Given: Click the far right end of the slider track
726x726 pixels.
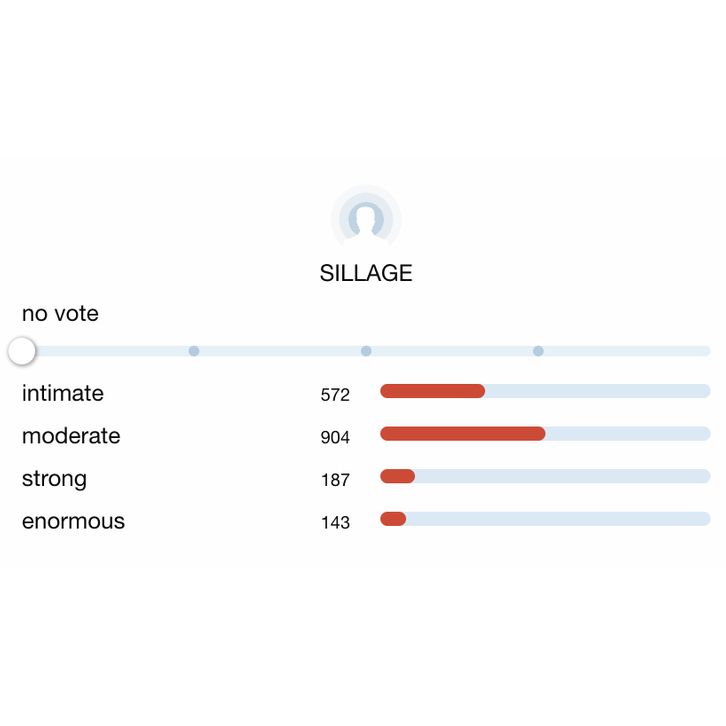Looking at the screenshot, I should tap(704, 351).
